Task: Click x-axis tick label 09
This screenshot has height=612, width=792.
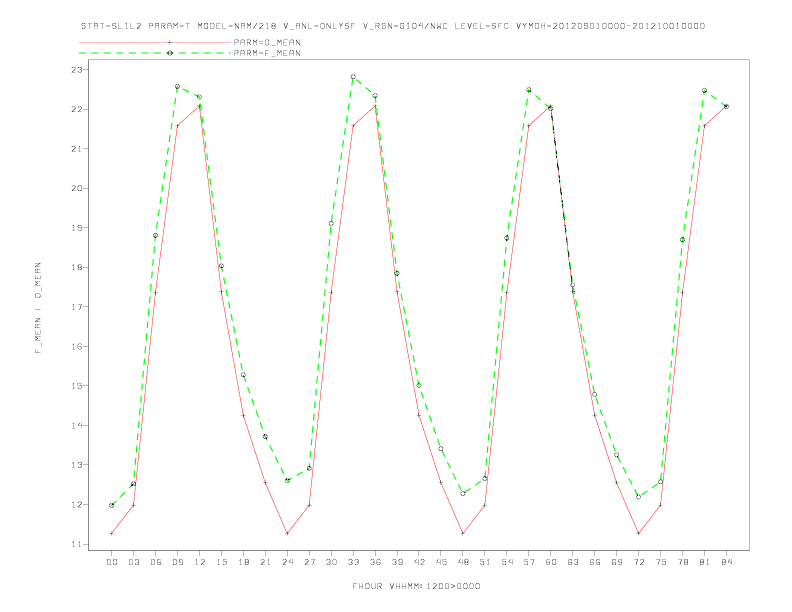Action: click(x=177, y=562)
